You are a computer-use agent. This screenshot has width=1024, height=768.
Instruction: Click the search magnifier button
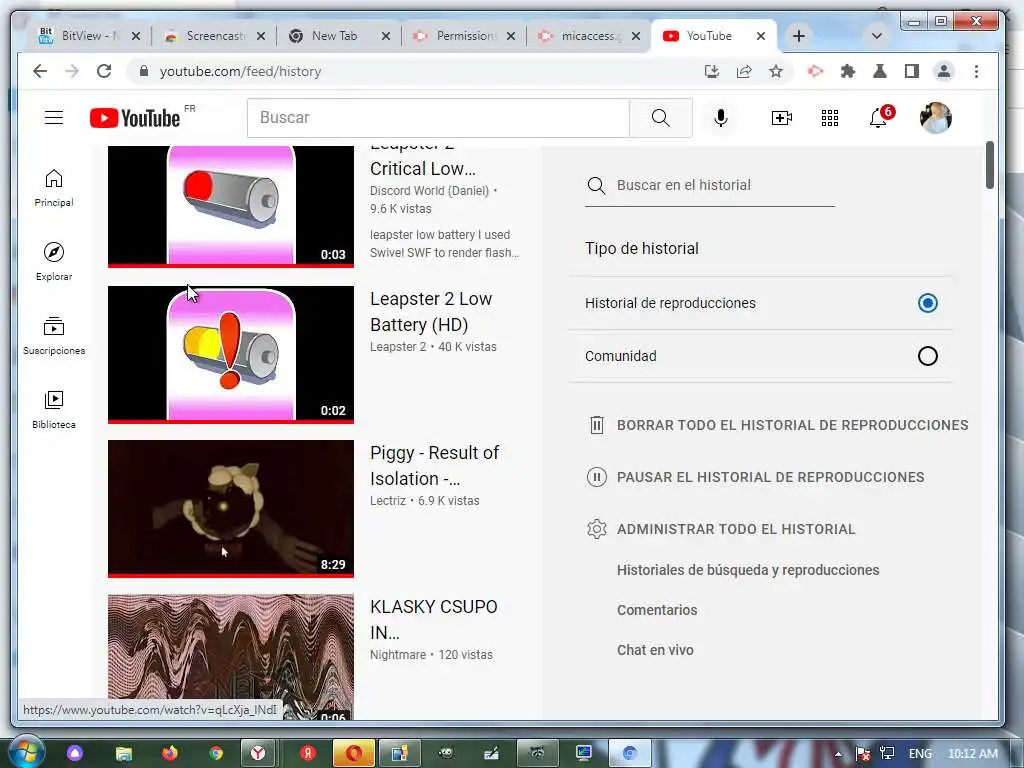(x=660, y=118)
